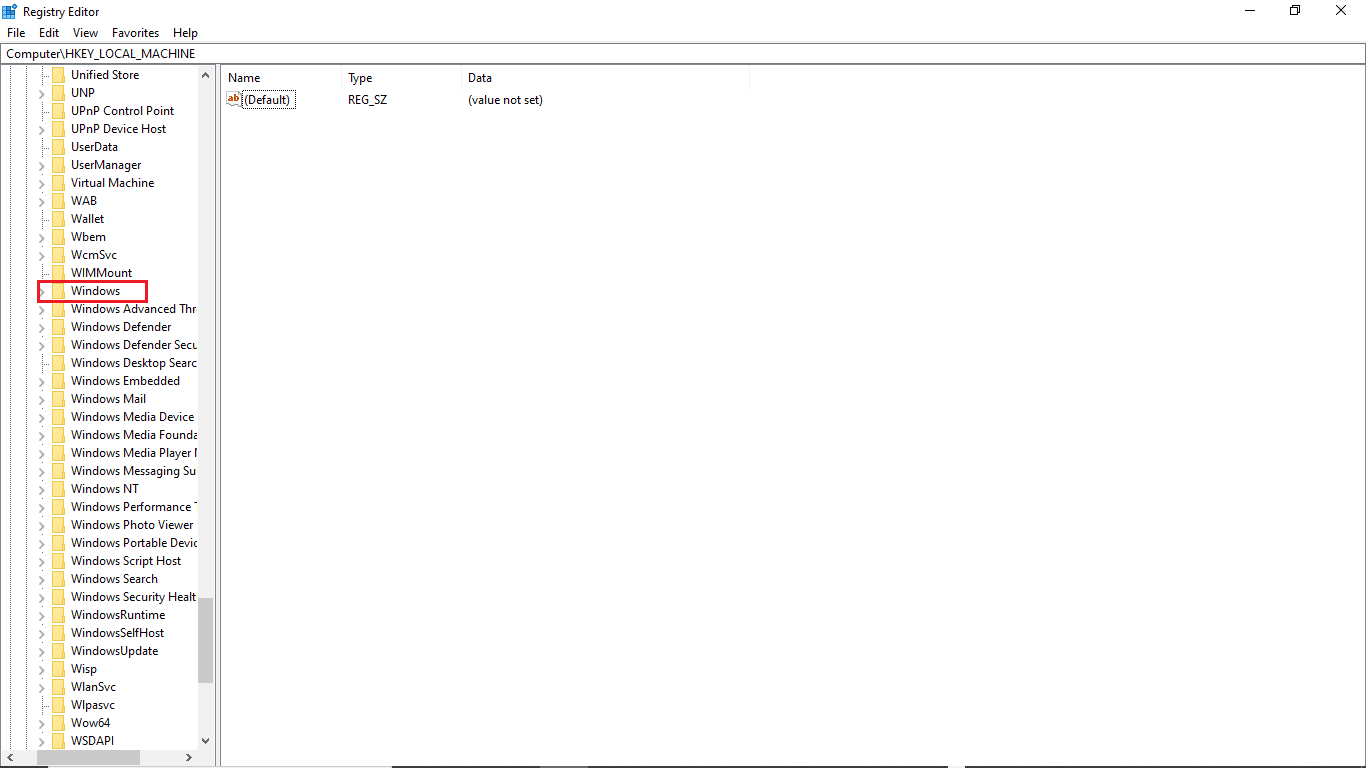Image resolution: width=1366 pixels, height=768 pixels.
Task: Open the Help menu
Action: click(185, 33)
